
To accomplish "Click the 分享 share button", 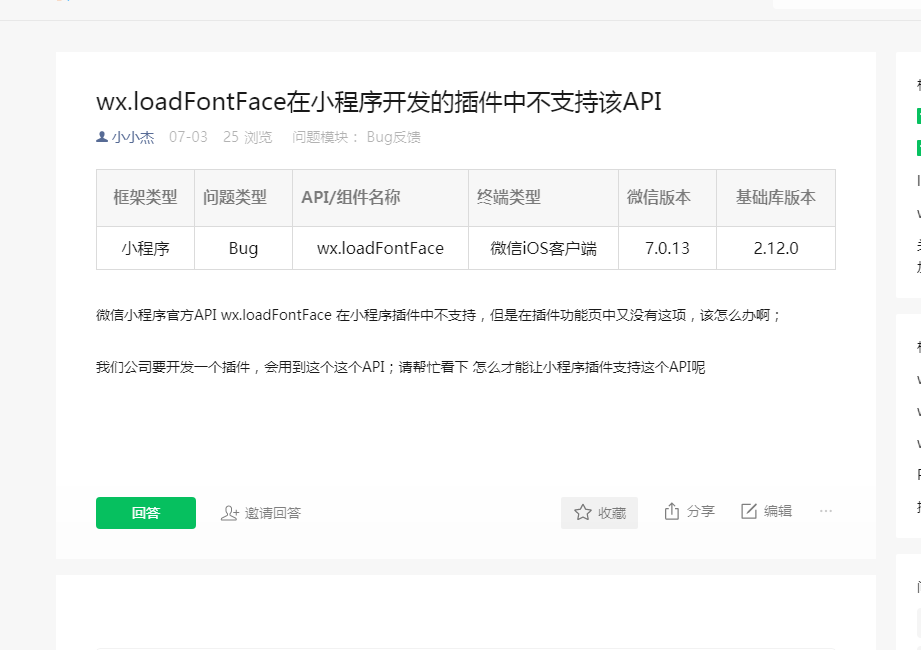I will coord(689,511).
